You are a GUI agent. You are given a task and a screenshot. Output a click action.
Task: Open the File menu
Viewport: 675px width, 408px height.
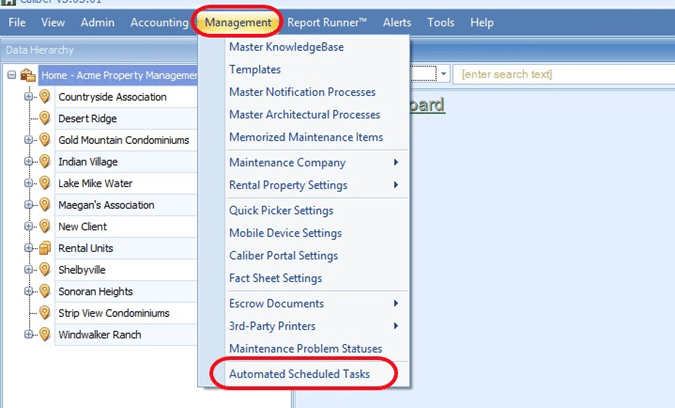[17, 22]
